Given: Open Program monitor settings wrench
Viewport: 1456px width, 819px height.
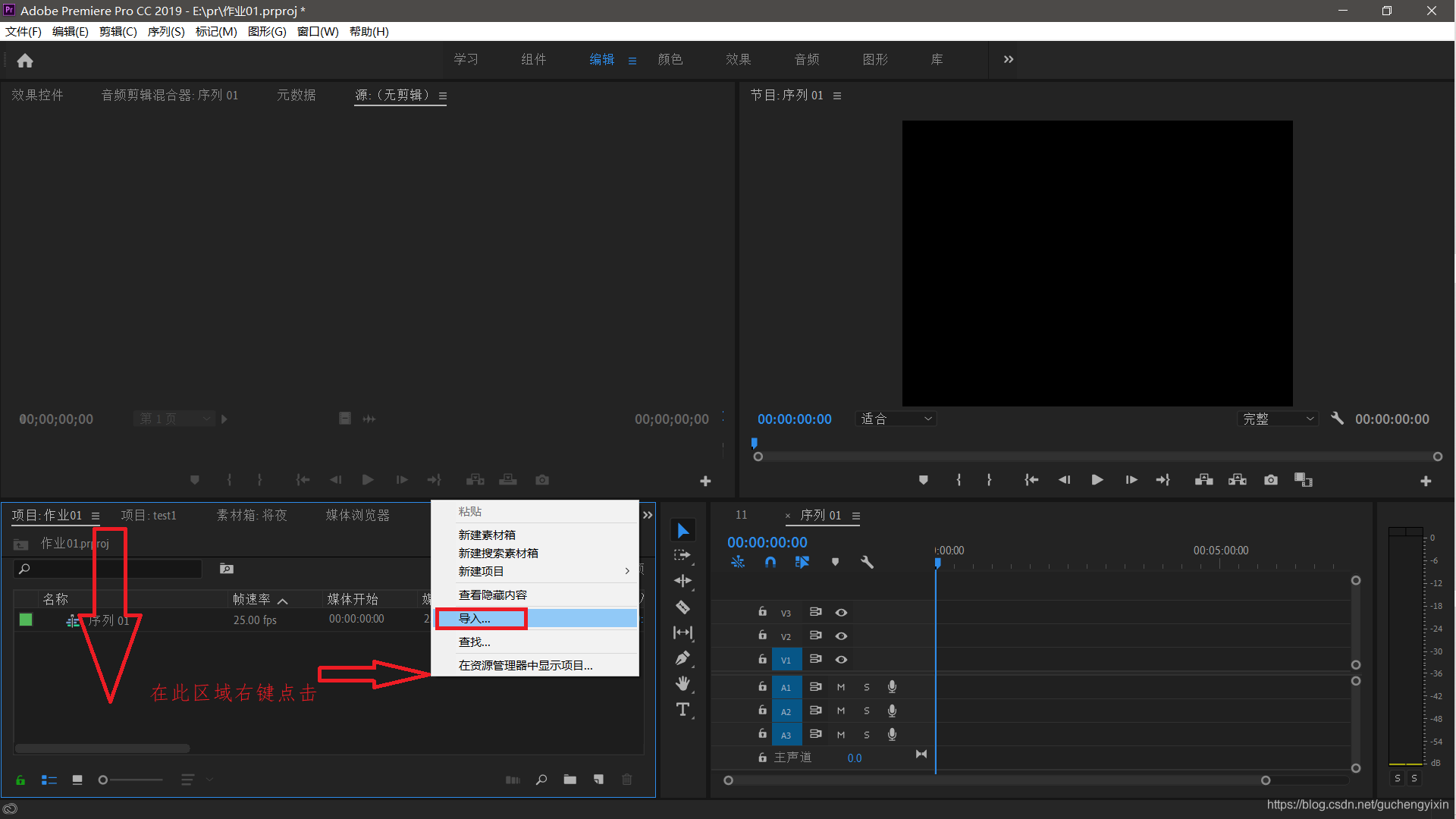Looking at the screenshot, I should [x=1337, y=419].
